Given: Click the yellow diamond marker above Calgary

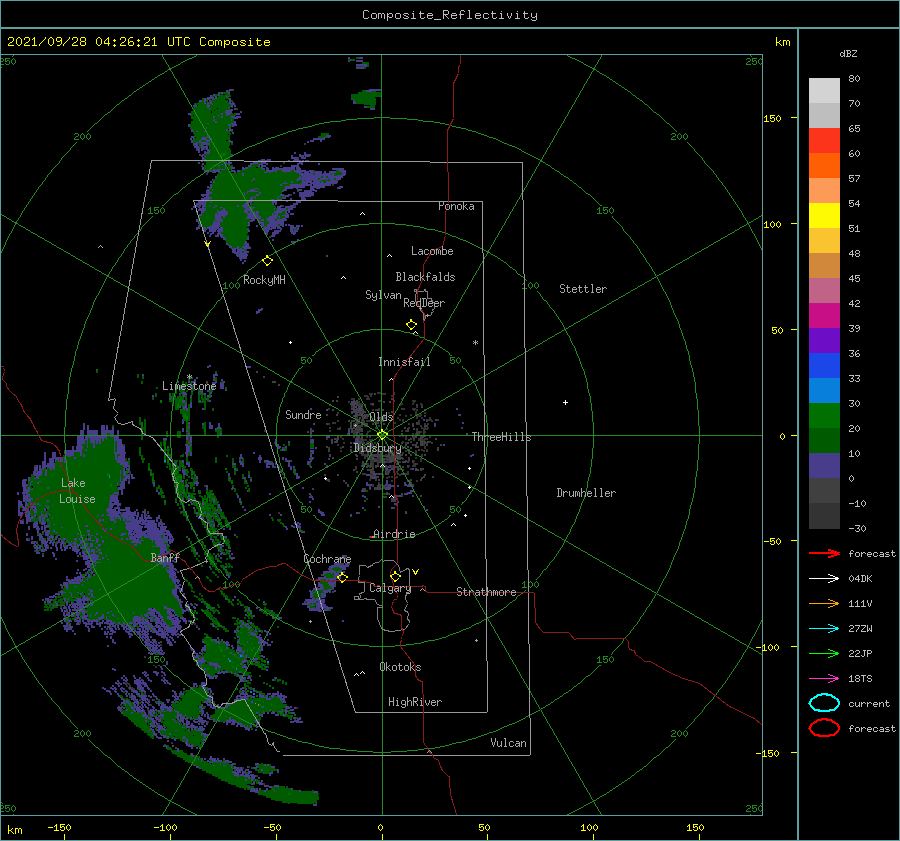Looking at the screenshot, I should [395, 576].
